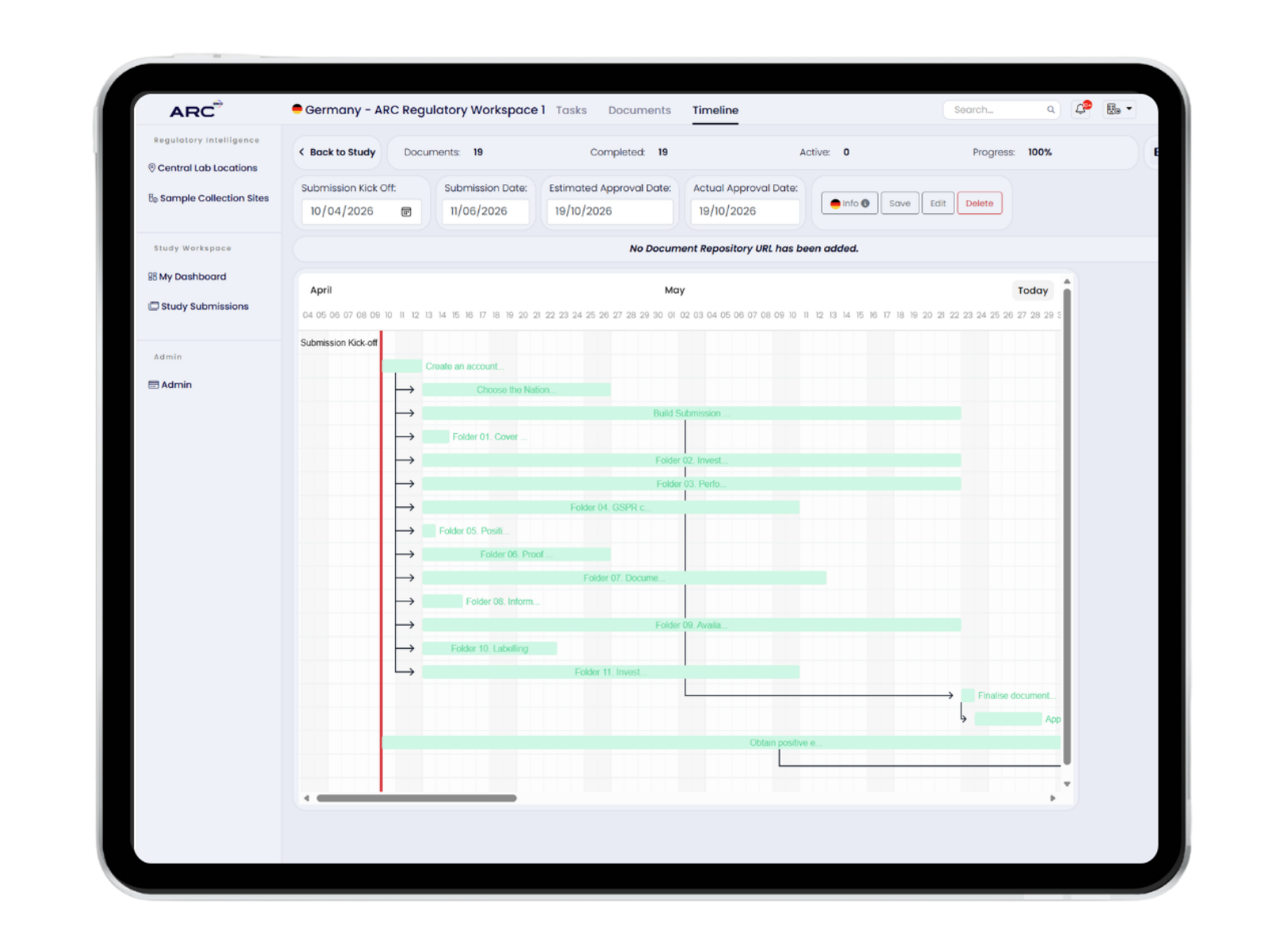Screen dimensions: 1285x952
Task: Select the Folder 04 GSPR gantt bar
Action: pyautogui.click(x=611, y=508)
